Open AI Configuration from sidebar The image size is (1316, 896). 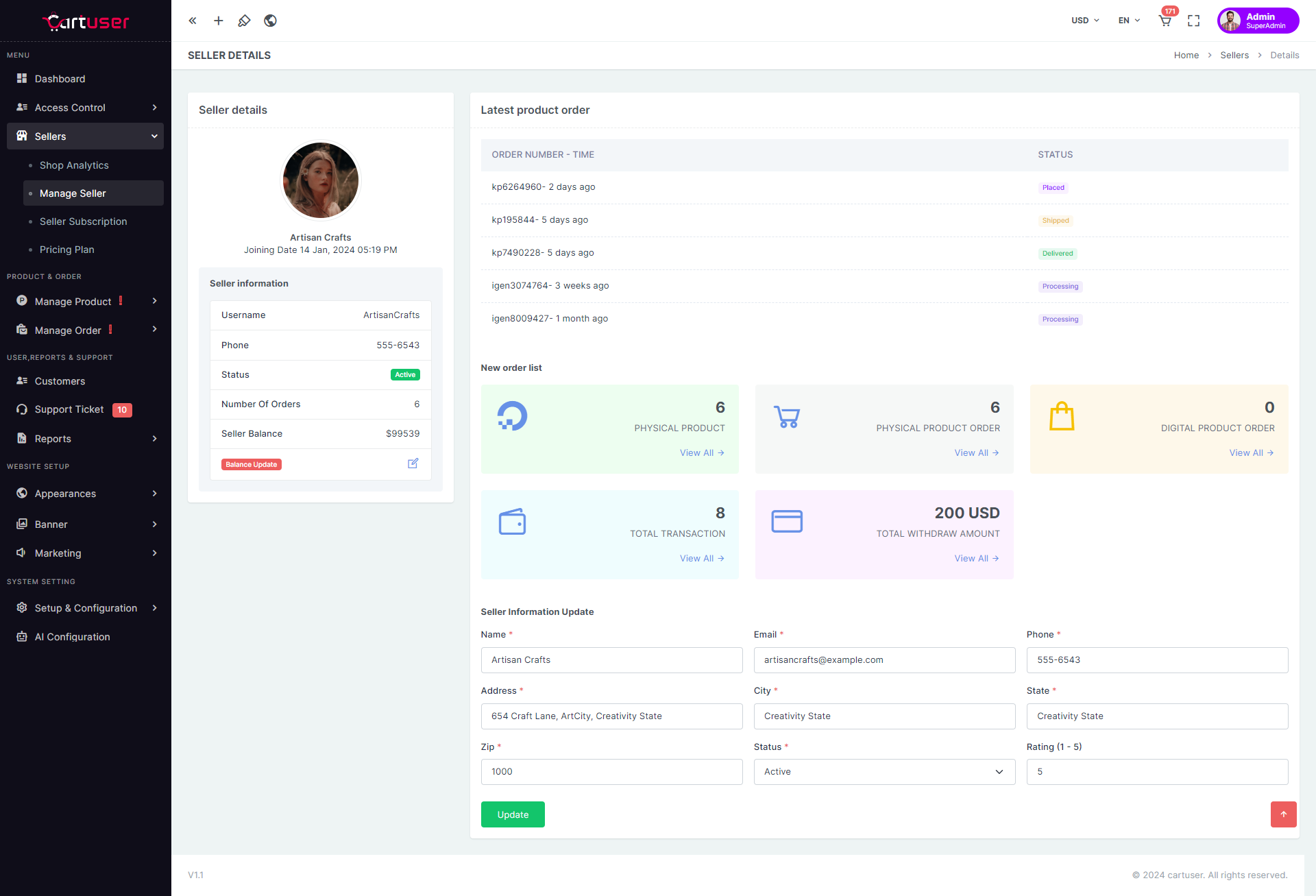(x=72, y=637)
